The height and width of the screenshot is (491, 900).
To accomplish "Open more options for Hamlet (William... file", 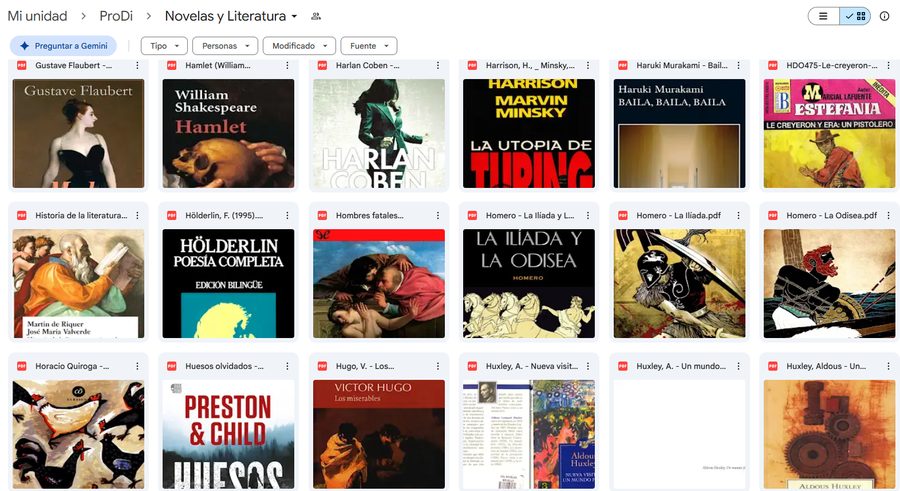I will 288,65.
